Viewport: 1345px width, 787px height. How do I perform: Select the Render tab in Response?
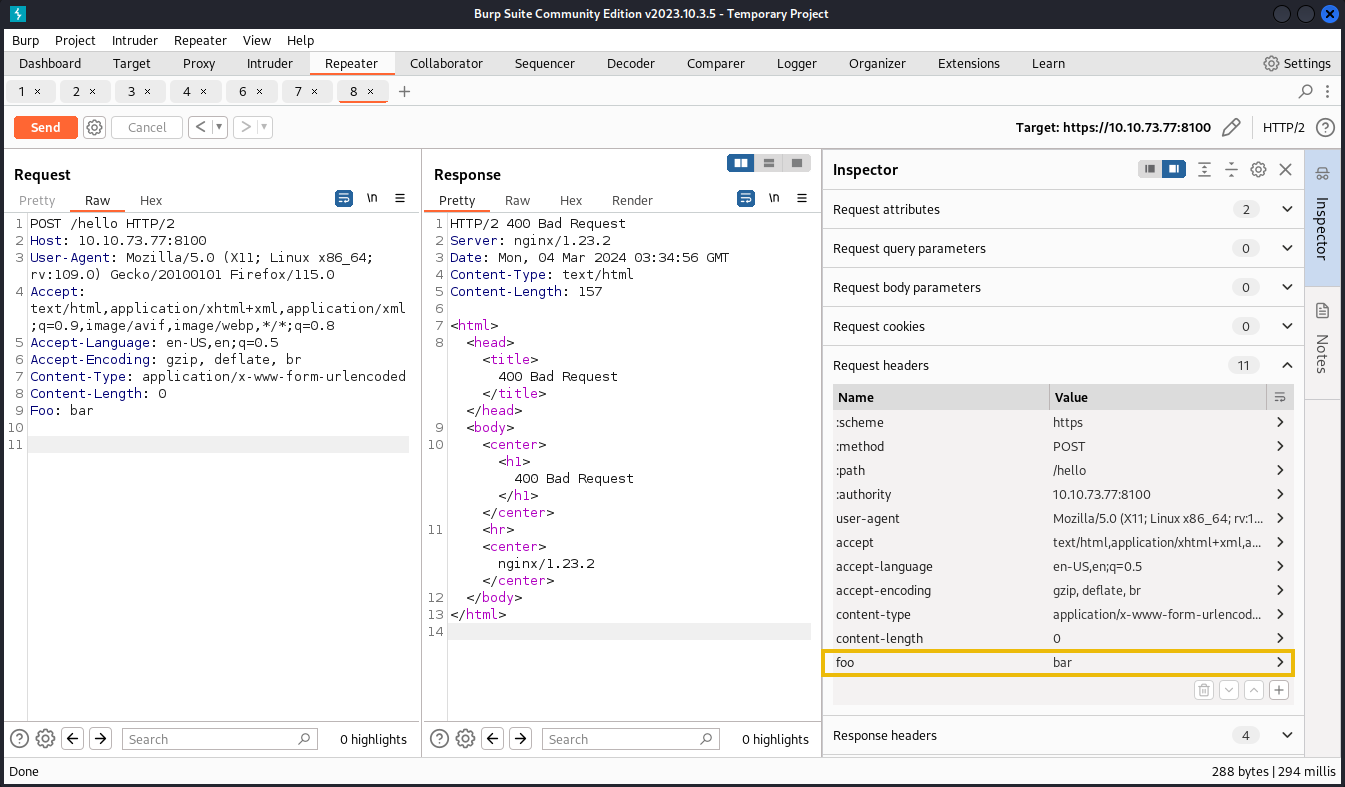[x=632, y=200]
